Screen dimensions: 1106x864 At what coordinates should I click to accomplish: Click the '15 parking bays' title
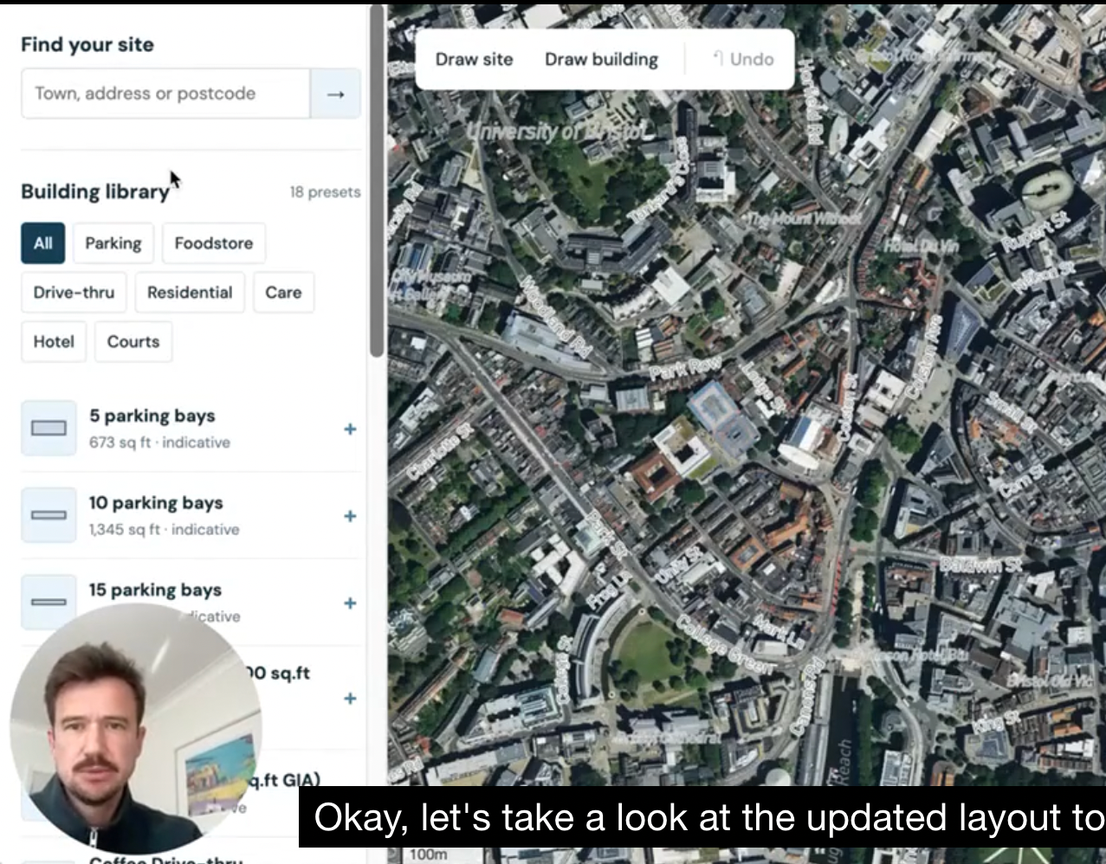click(155, 590)
